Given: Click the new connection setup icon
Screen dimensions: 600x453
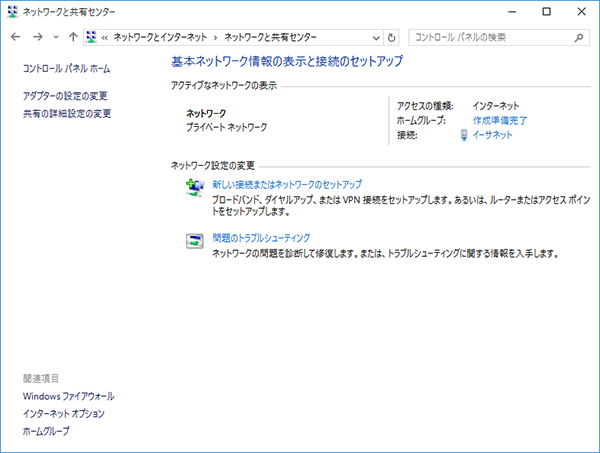Looking at the screenshot, I should [x=195, y=189].
